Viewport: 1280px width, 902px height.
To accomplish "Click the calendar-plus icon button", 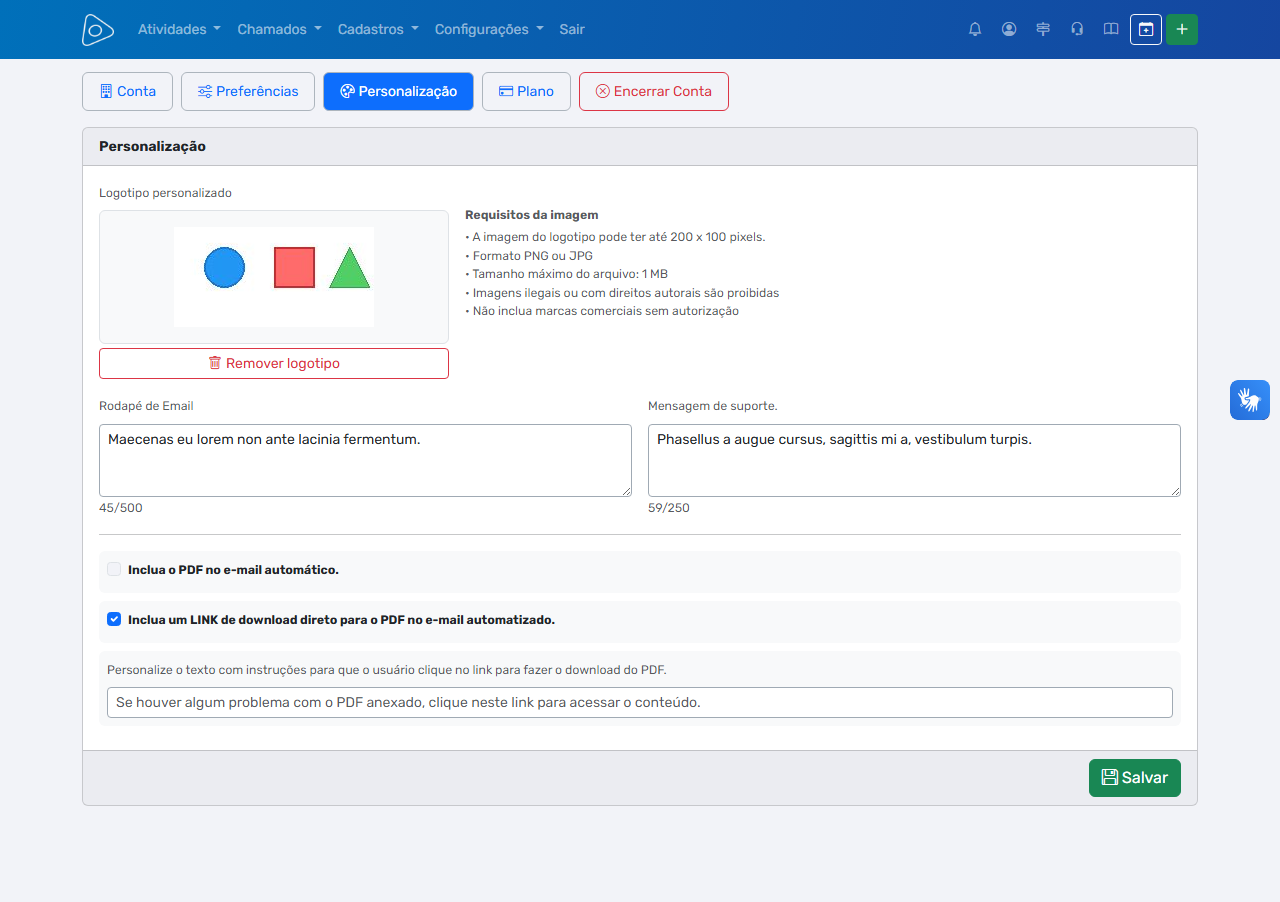I will tap(1146, 29).
